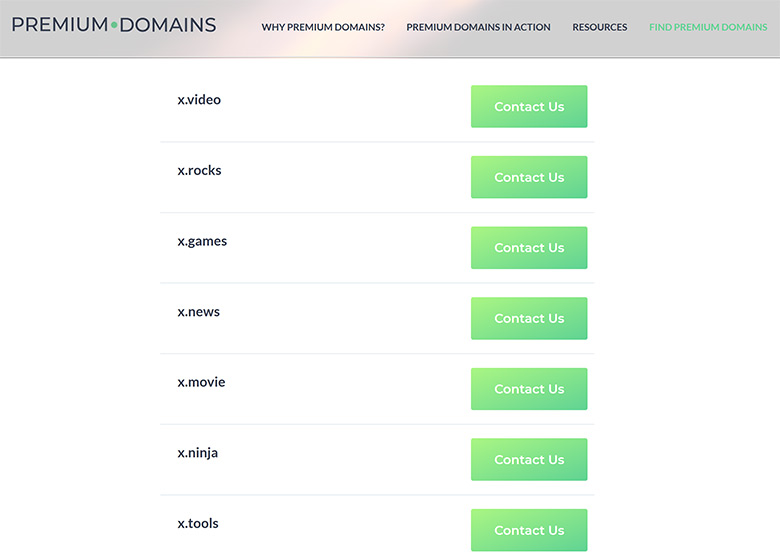Select the x.games domain name

pos(202,241)
